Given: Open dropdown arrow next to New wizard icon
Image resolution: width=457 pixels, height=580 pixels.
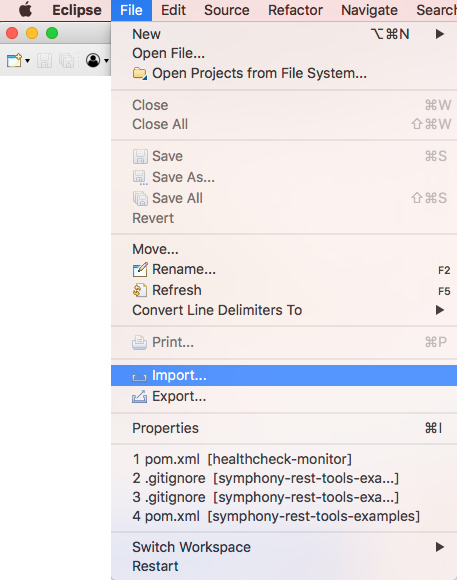Looking at the screenshot, I should (x=27, y=61).
